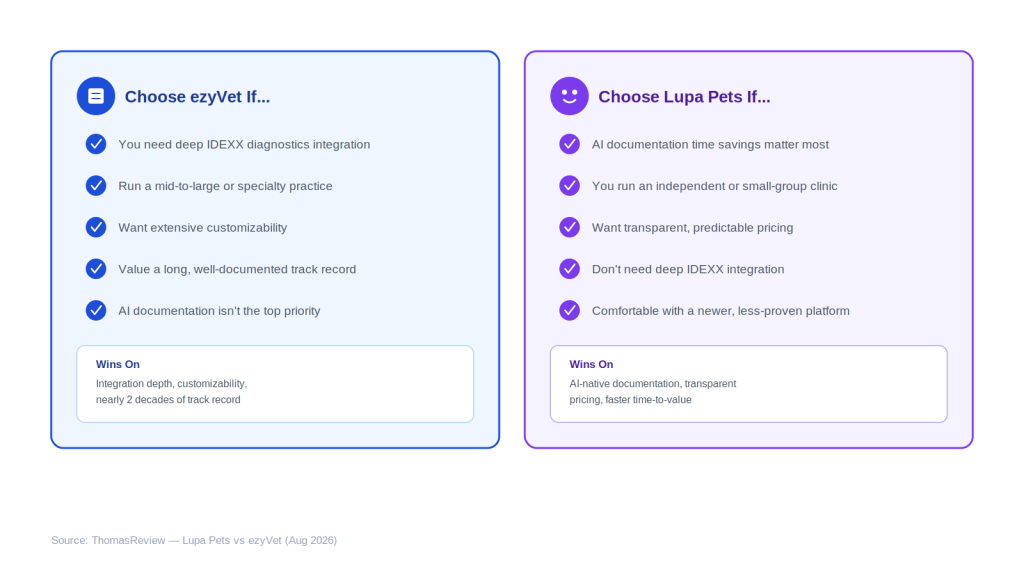This screenshot has height=576, width=1024.
Task: Click checkmark beside Want extensive customizability
Action: pyautogui.click(x=96, y=227)
